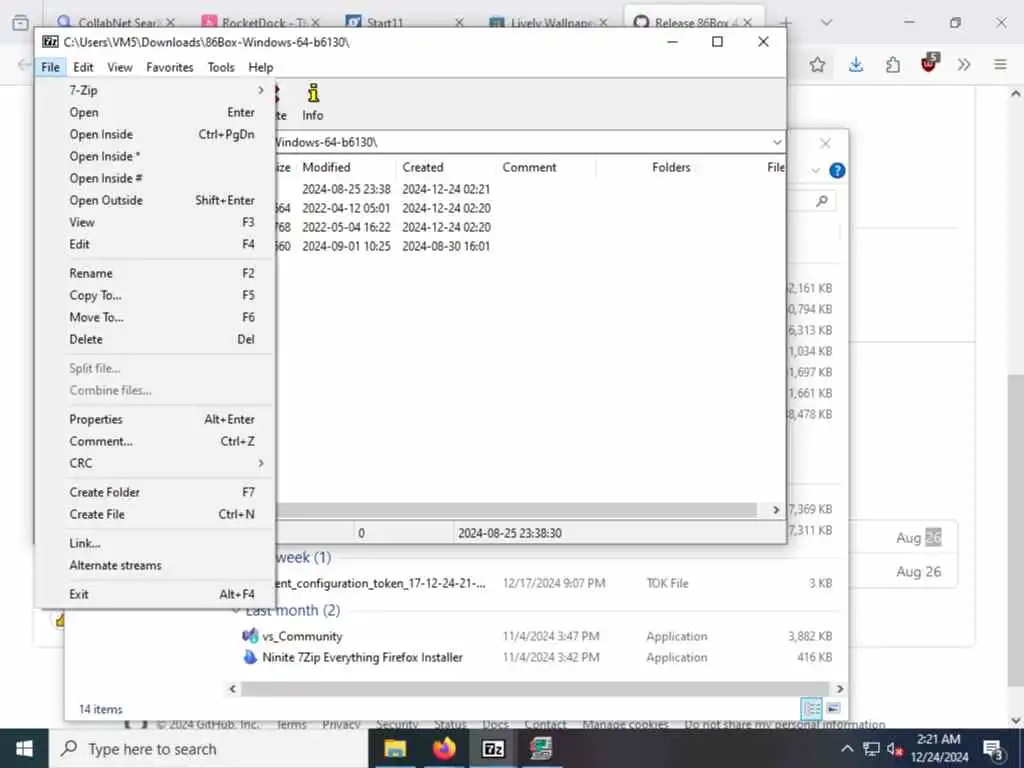Click Explorer horizontal scrollbar right arrow
The width and height of the screenshot is (1024, 768).
tap(840, 688)
